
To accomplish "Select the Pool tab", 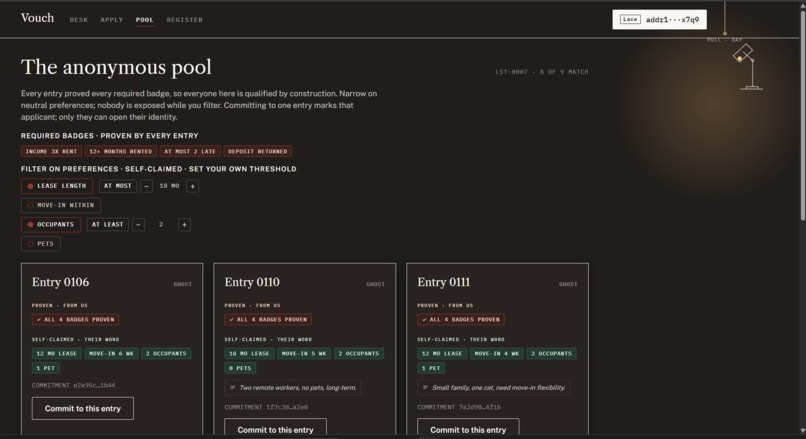I will [x=144, y=20].
